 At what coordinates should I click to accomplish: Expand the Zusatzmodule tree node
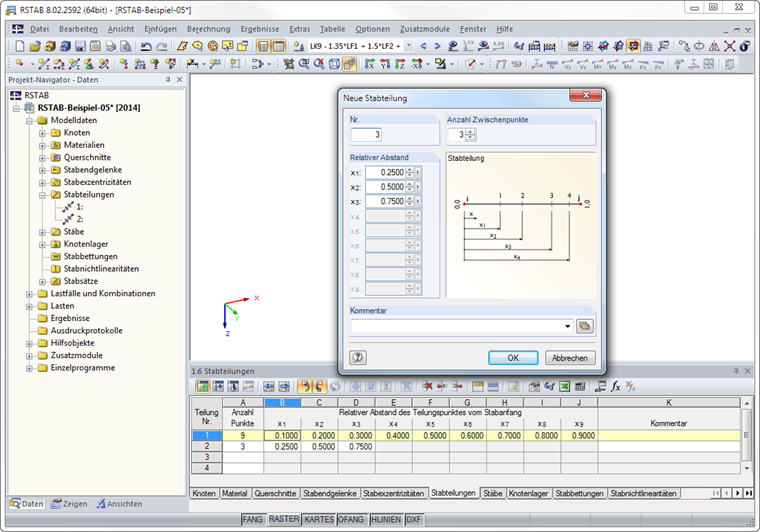(30, 356)
